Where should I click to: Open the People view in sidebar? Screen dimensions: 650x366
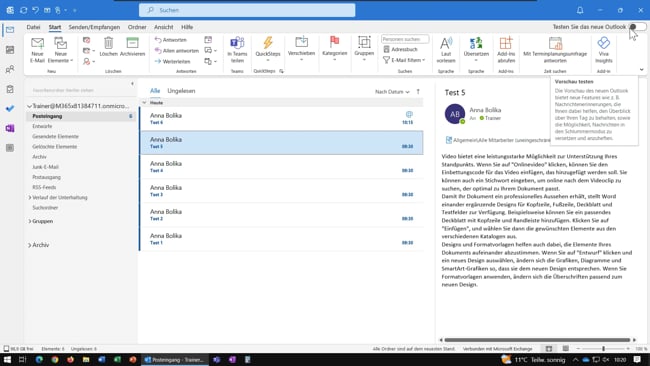coord(10,69)
